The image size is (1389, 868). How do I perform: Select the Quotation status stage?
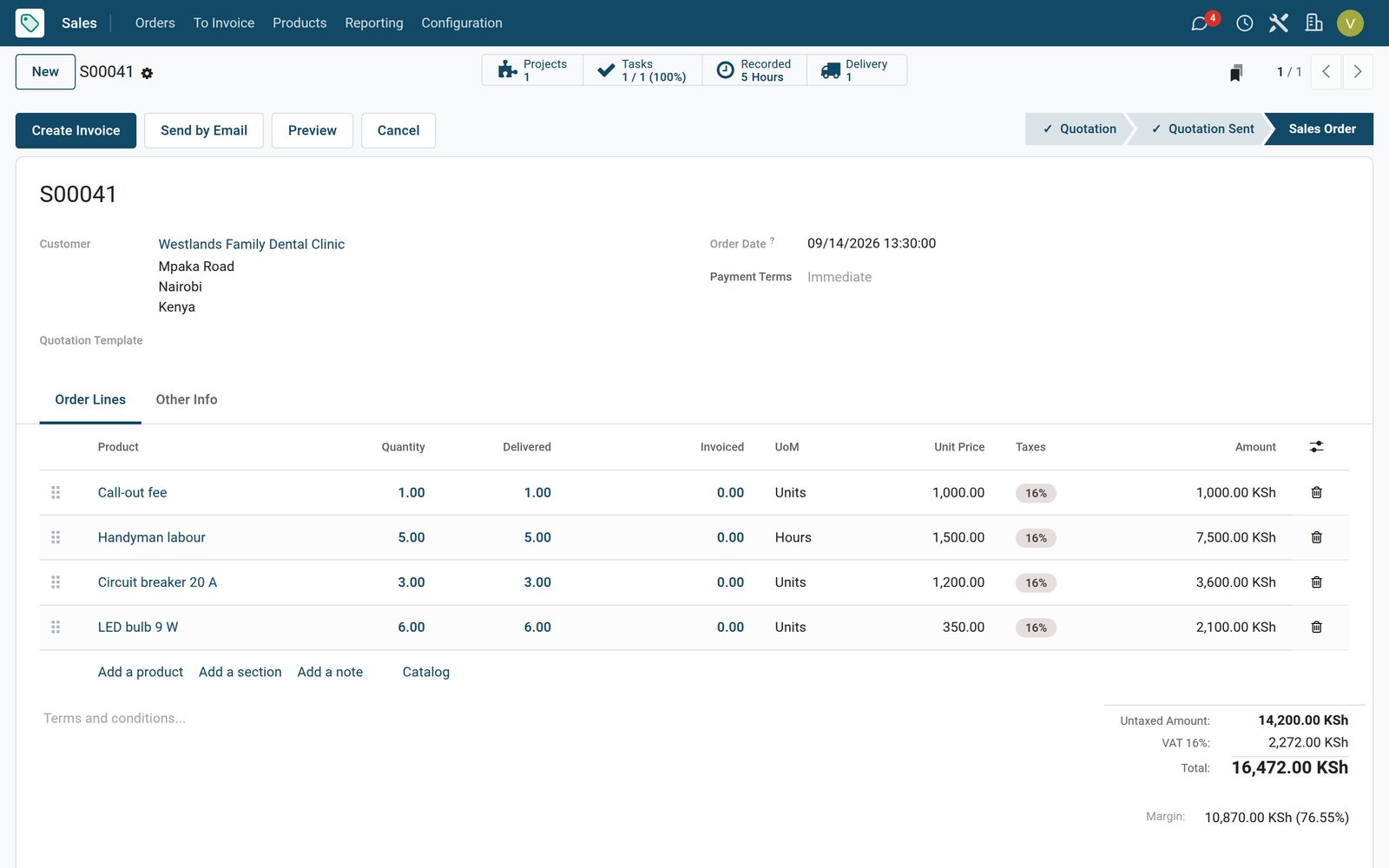pyautogui.click(x=1079, y=128)
